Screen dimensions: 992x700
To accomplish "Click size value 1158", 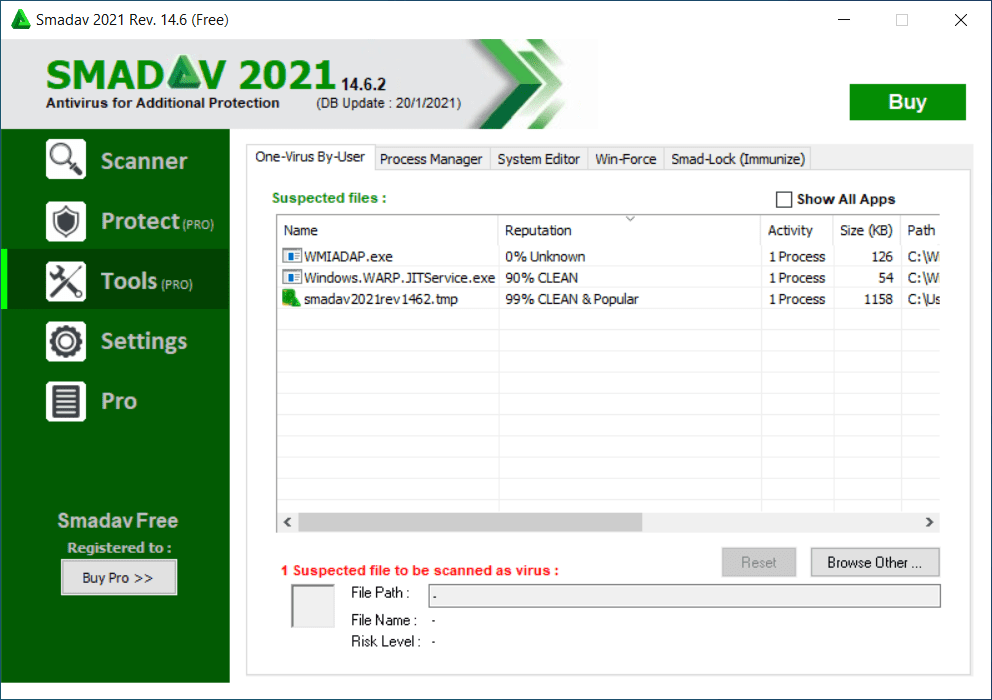I will point(879,299).
